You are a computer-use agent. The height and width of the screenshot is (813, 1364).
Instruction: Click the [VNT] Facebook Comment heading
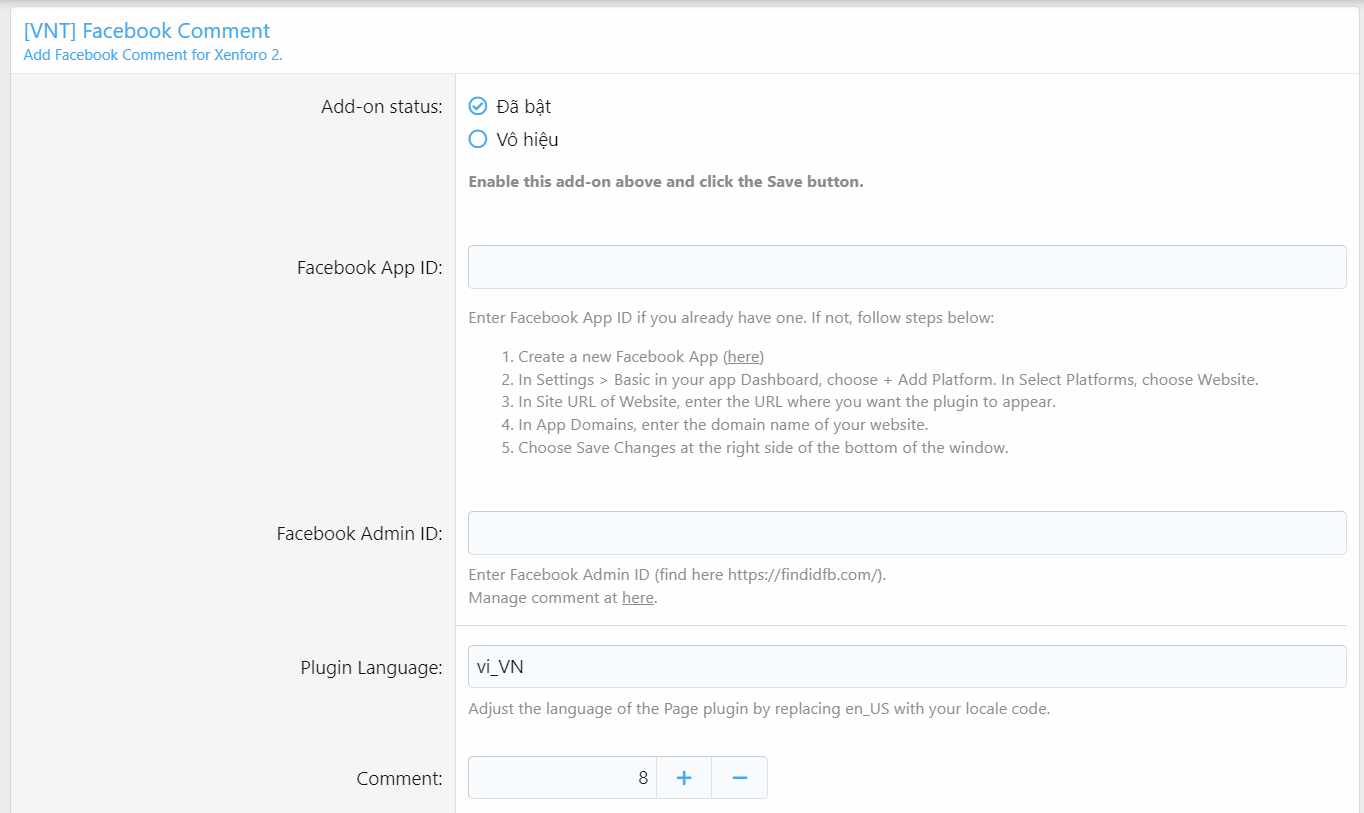click(x=147, y=31)
